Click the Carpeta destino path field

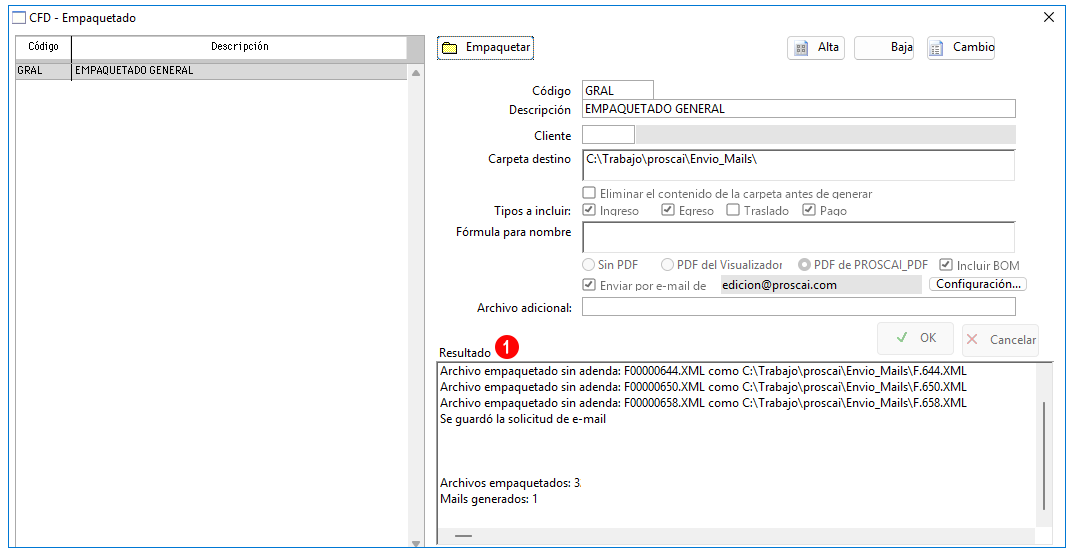coord(799,165)
